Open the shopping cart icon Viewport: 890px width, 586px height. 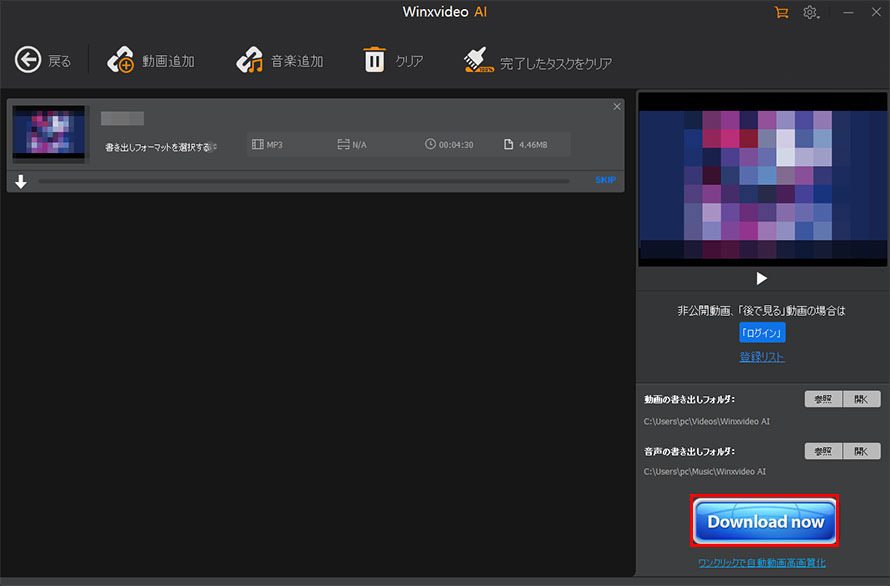coord(781,12)
